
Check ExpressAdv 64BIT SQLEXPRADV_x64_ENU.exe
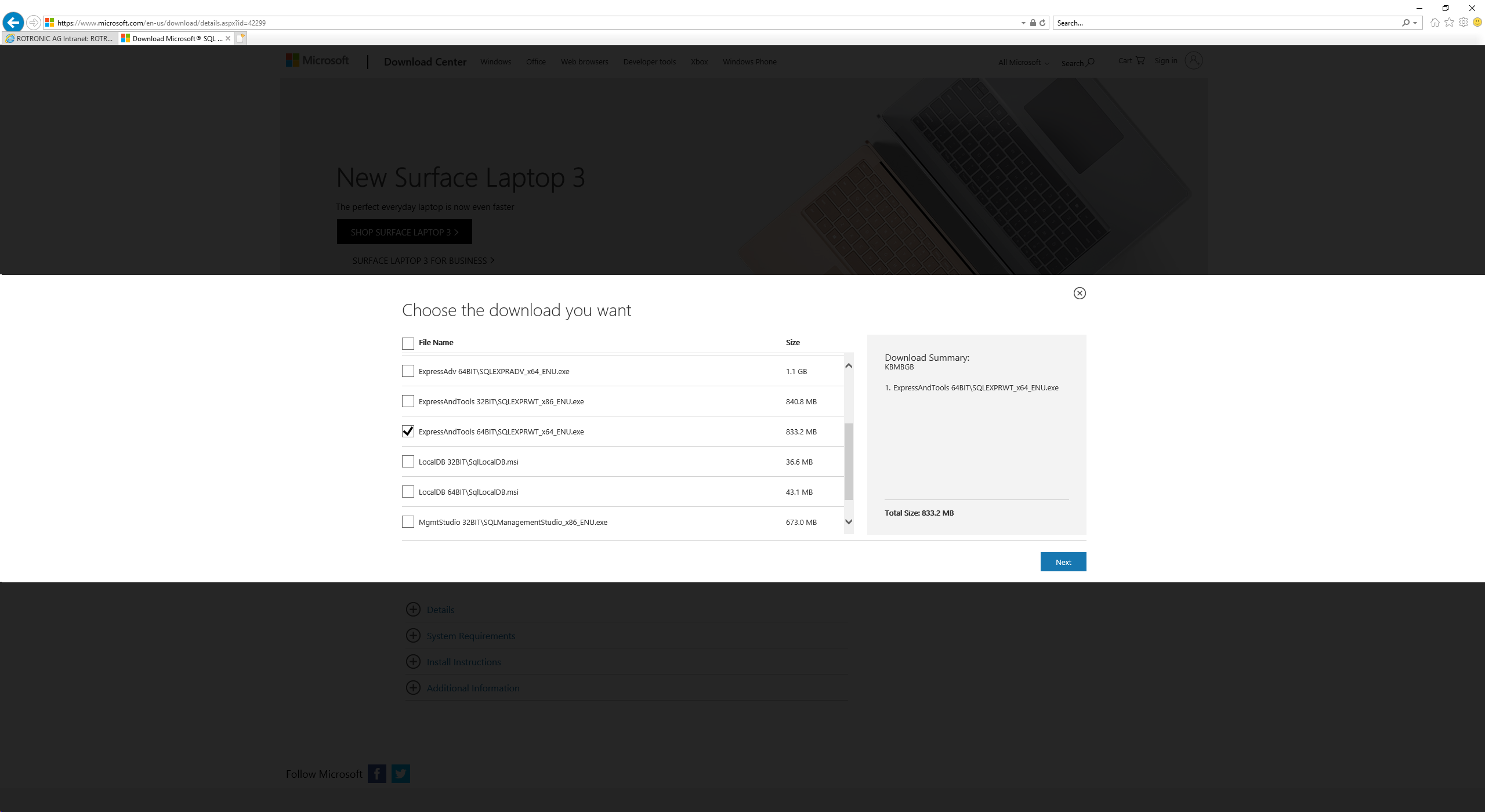(408, 371)
